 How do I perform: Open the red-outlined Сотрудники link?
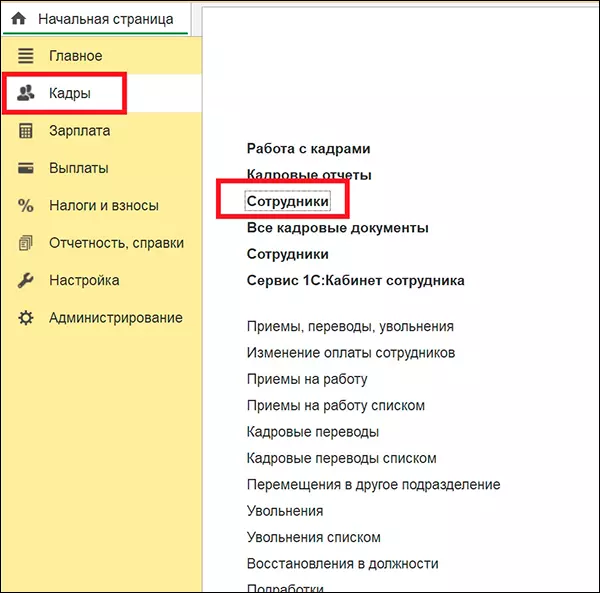[287, 201]
